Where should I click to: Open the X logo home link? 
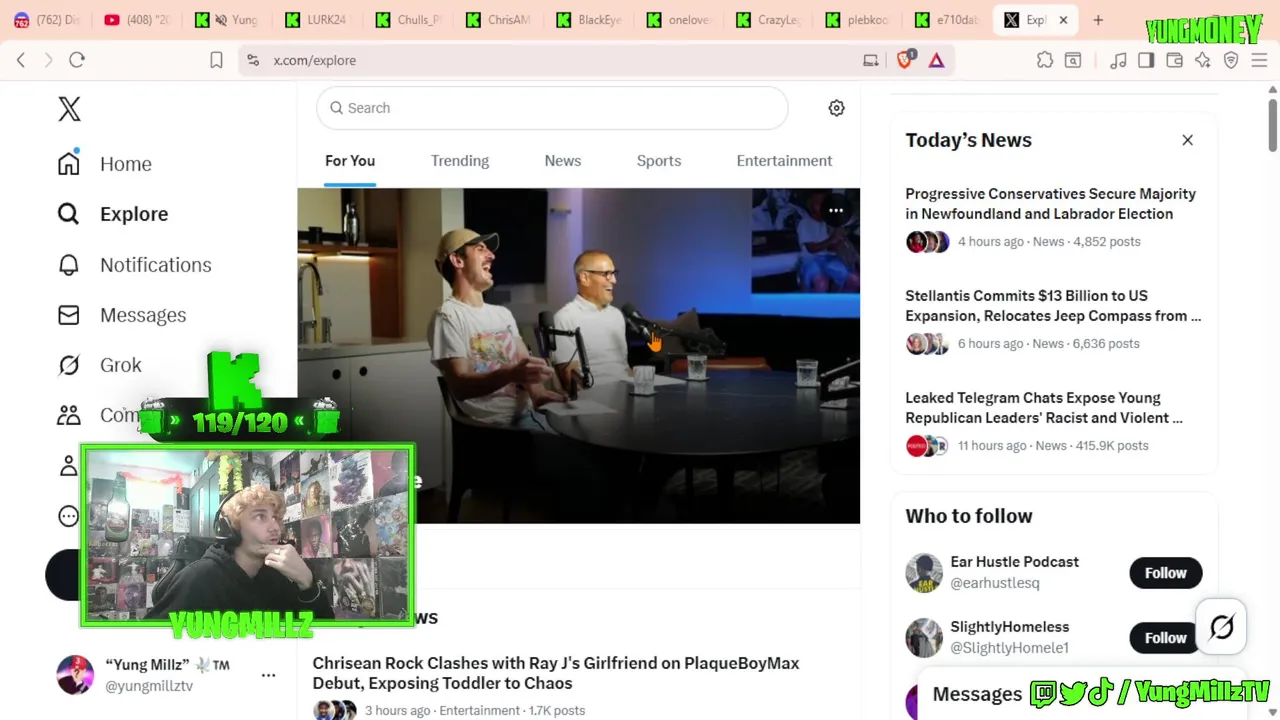pyautogui.click(x=69, y=109)
